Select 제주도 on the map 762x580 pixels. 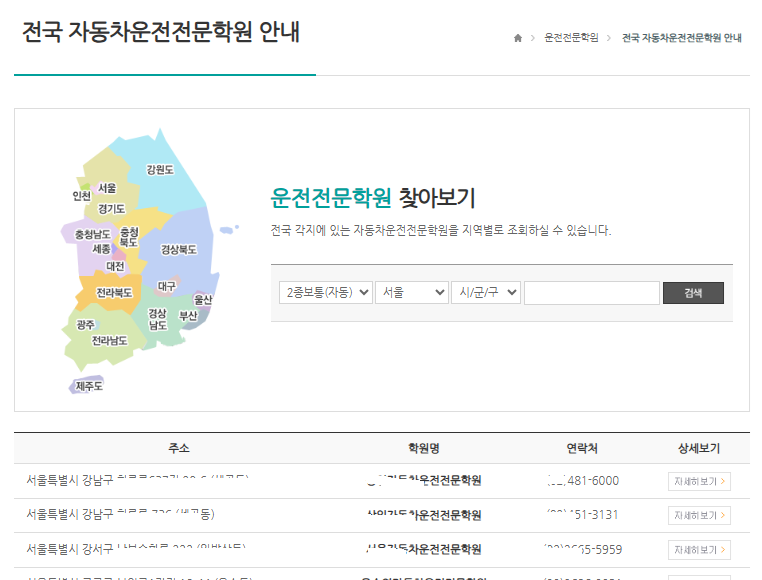[x=89, y=386]
